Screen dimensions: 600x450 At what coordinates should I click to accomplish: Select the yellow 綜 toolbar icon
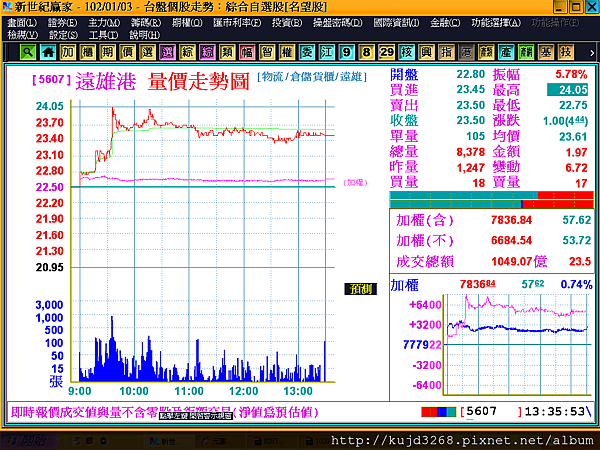point(187,52)
